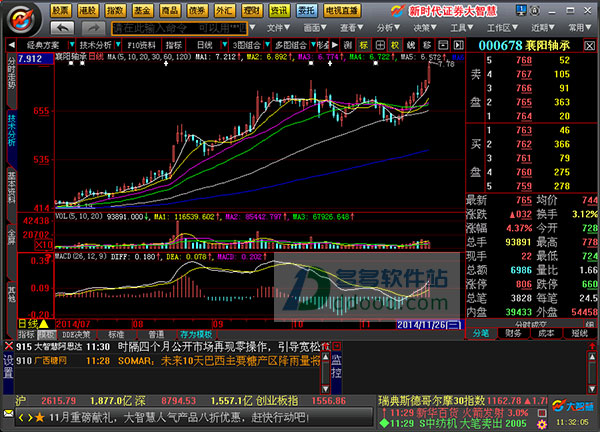Click the hide side panel icon
The width and height of the screenshot is (600, 432).
click(x=458, y=45)
